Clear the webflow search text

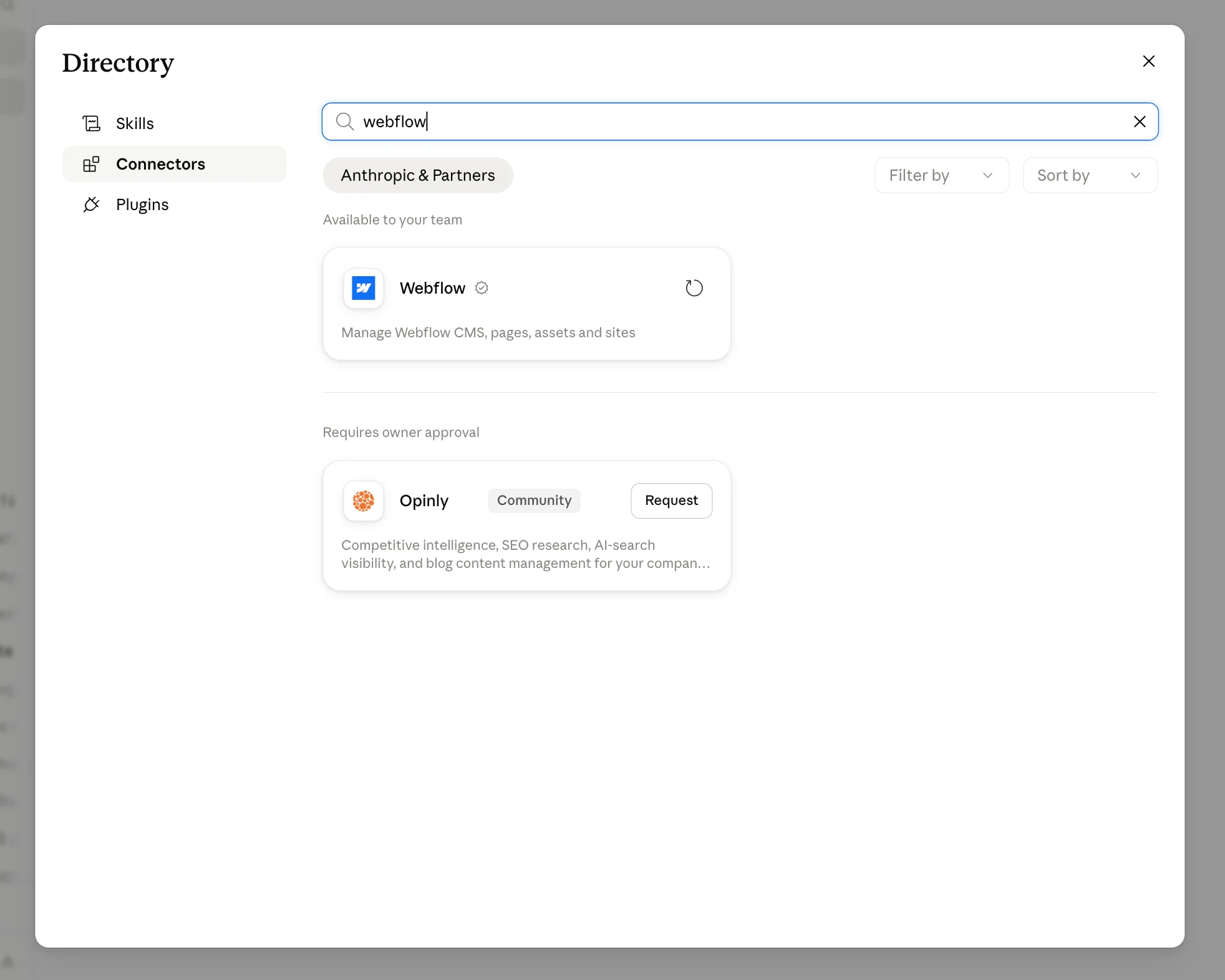coord(1140,122)
